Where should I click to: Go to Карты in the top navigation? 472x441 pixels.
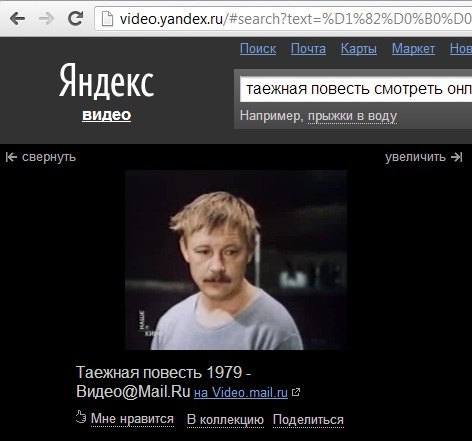pyautogui.click(x=359, y=49)
